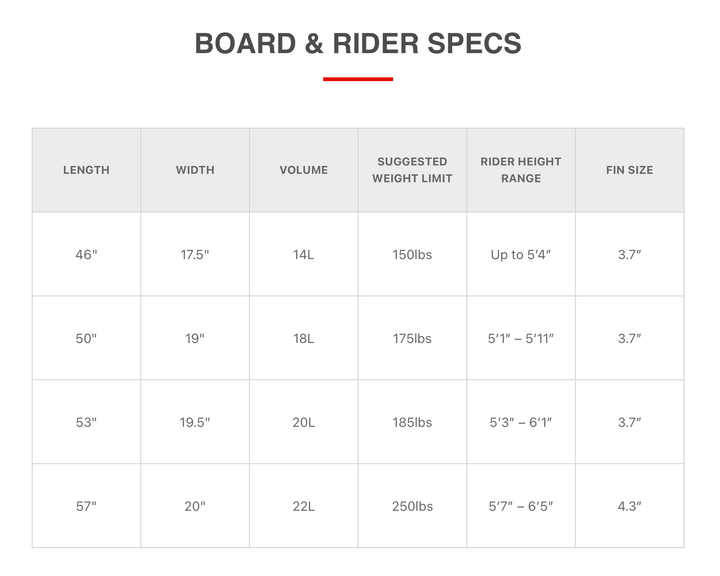Image resolution: width=720 pixels, height=576 pixels.
Task: Select the 150lbs weight limit cell
Action: click(x=412, y=254)
